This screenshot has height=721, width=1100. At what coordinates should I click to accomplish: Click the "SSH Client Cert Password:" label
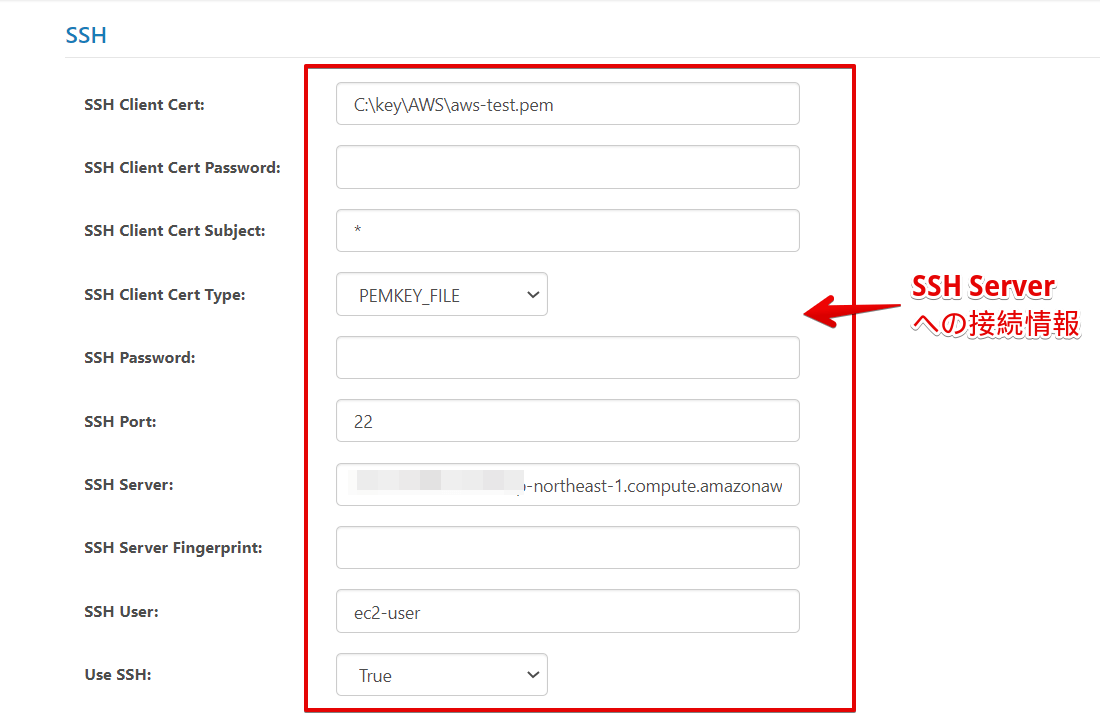(182, 168)
